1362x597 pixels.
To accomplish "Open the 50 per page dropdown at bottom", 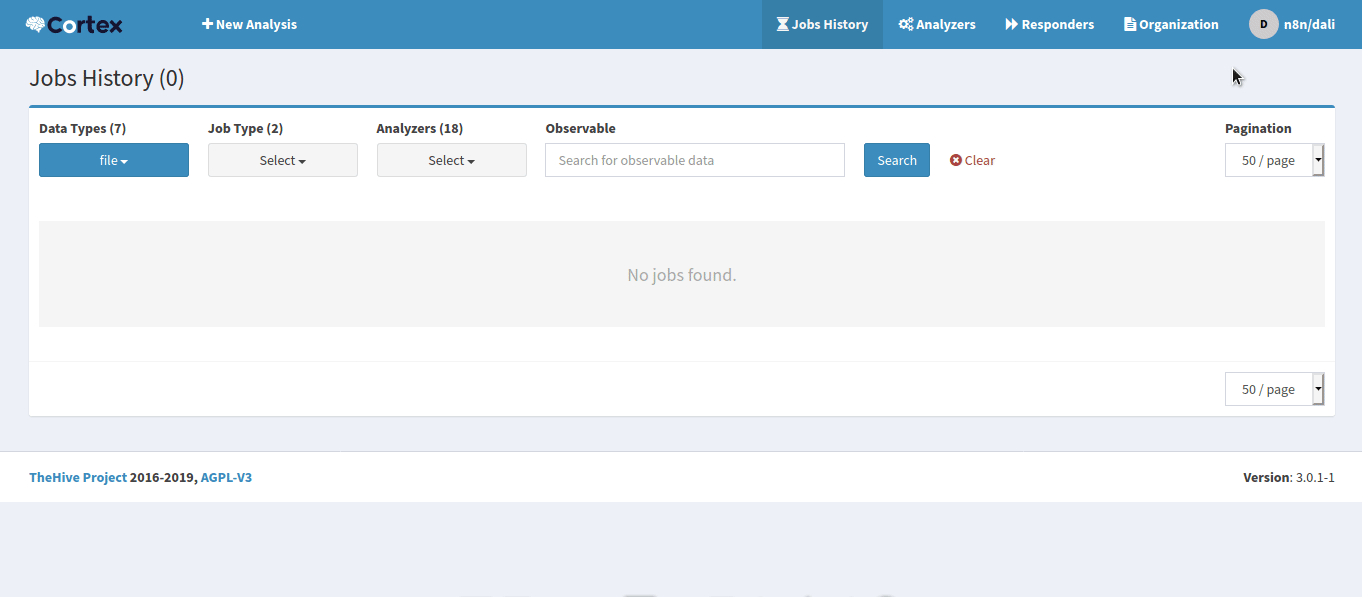I will (x=1270, y=388).
